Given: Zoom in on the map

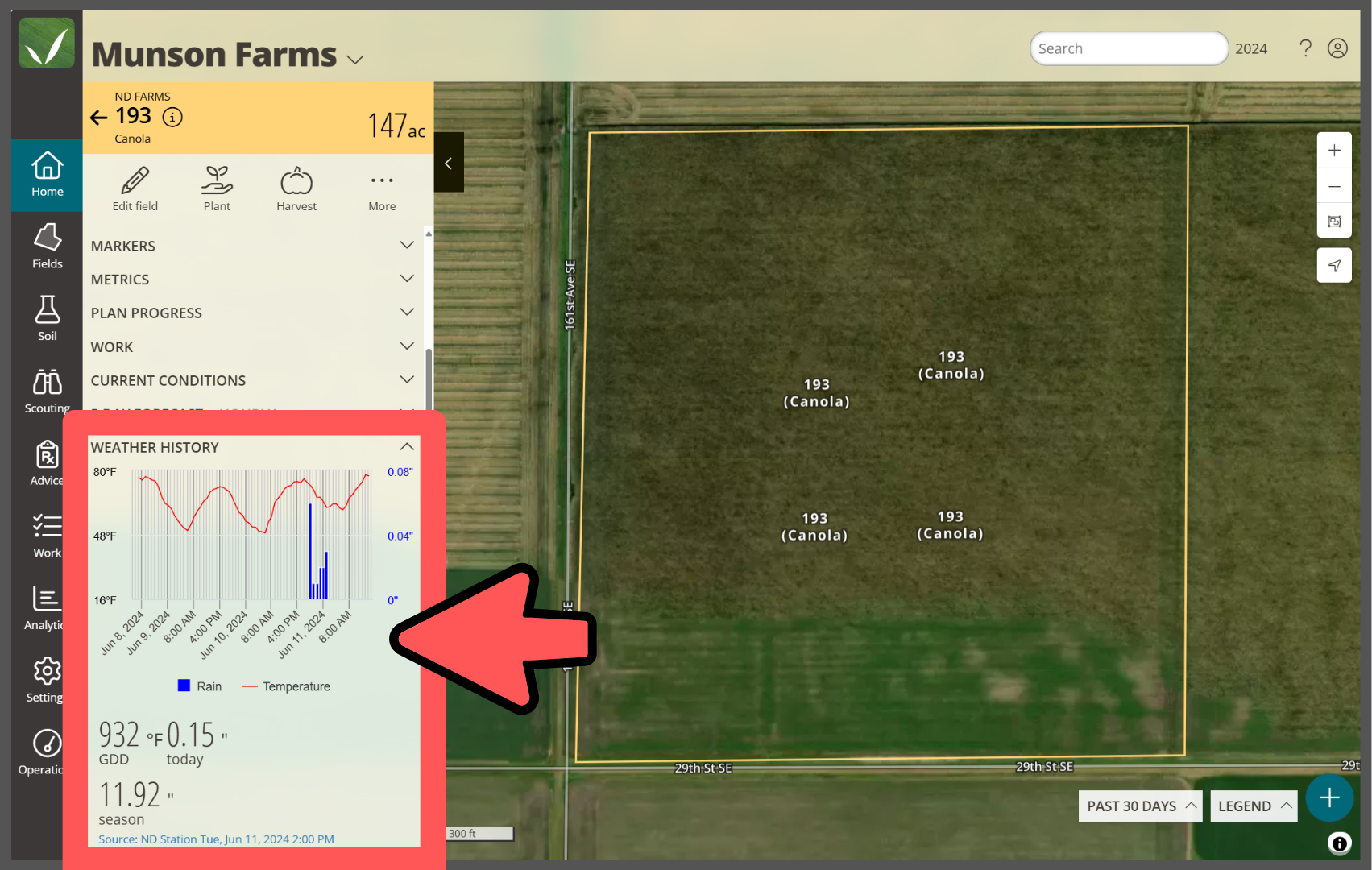Looking at the screenshot, I should pos(1334,151).
